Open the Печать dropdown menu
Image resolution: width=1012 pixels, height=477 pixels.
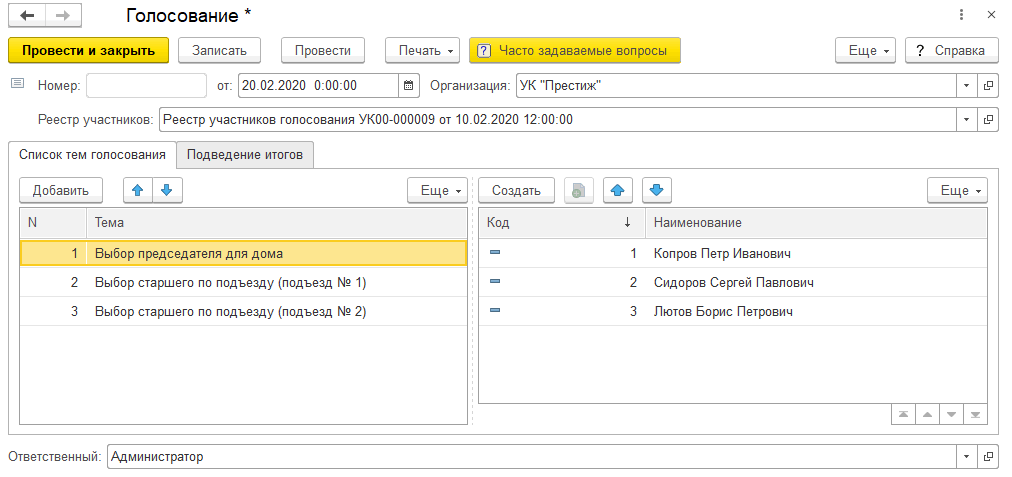[x=422, y=50]
